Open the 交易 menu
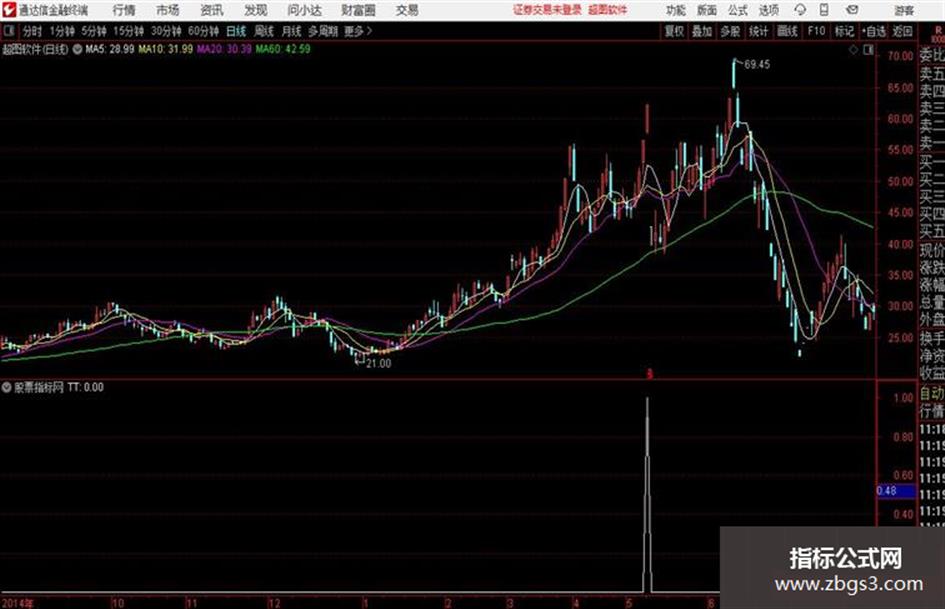This screenshot has height=609, width=945. pos(407,10)
